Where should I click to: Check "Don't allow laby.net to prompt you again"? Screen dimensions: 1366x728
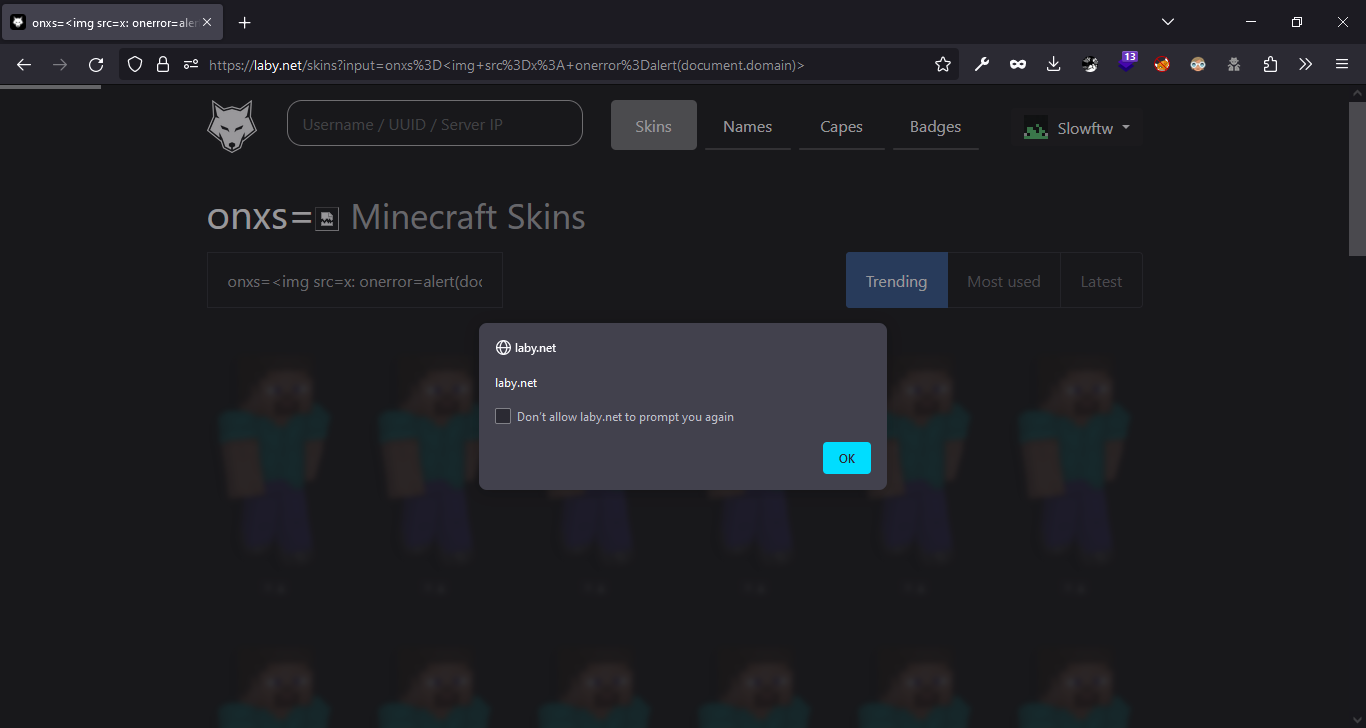[x=503, y=416]
